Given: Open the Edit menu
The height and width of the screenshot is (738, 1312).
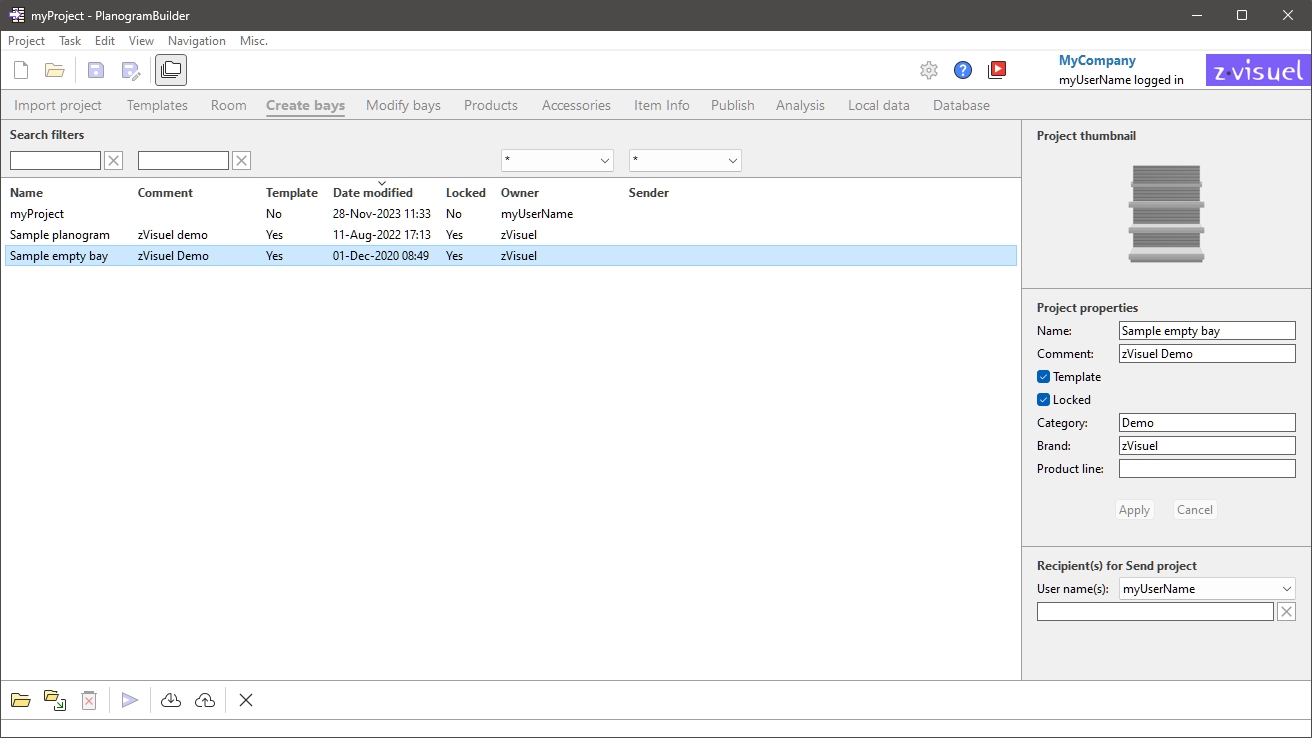Looking at the screenshot, I should pos(105,41).
